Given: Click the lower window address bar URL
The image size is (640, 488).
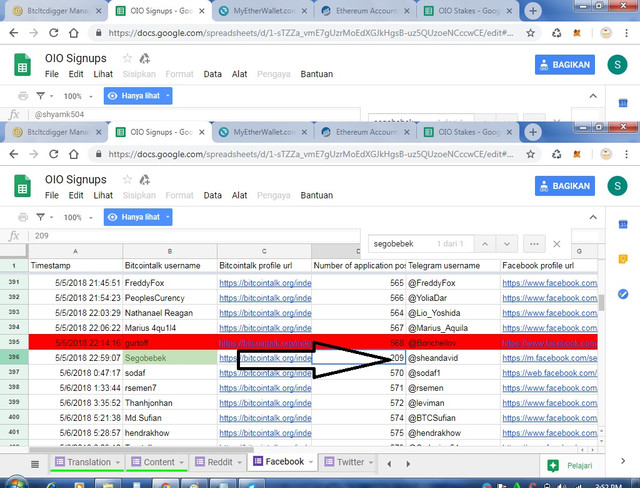Looking at the screenshot, I should 310,154.
